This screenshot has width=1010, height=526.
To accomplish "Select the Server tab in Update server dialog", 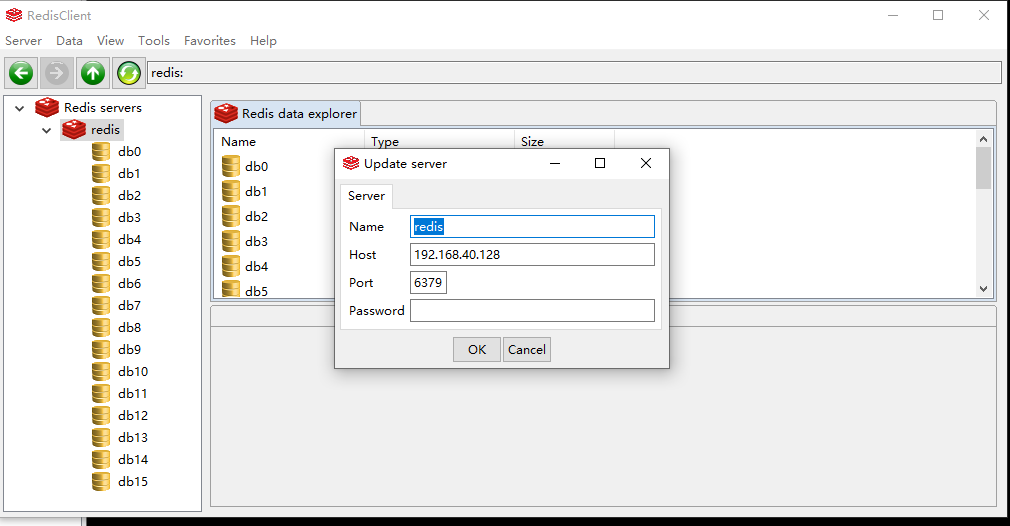I will (367, 196).
